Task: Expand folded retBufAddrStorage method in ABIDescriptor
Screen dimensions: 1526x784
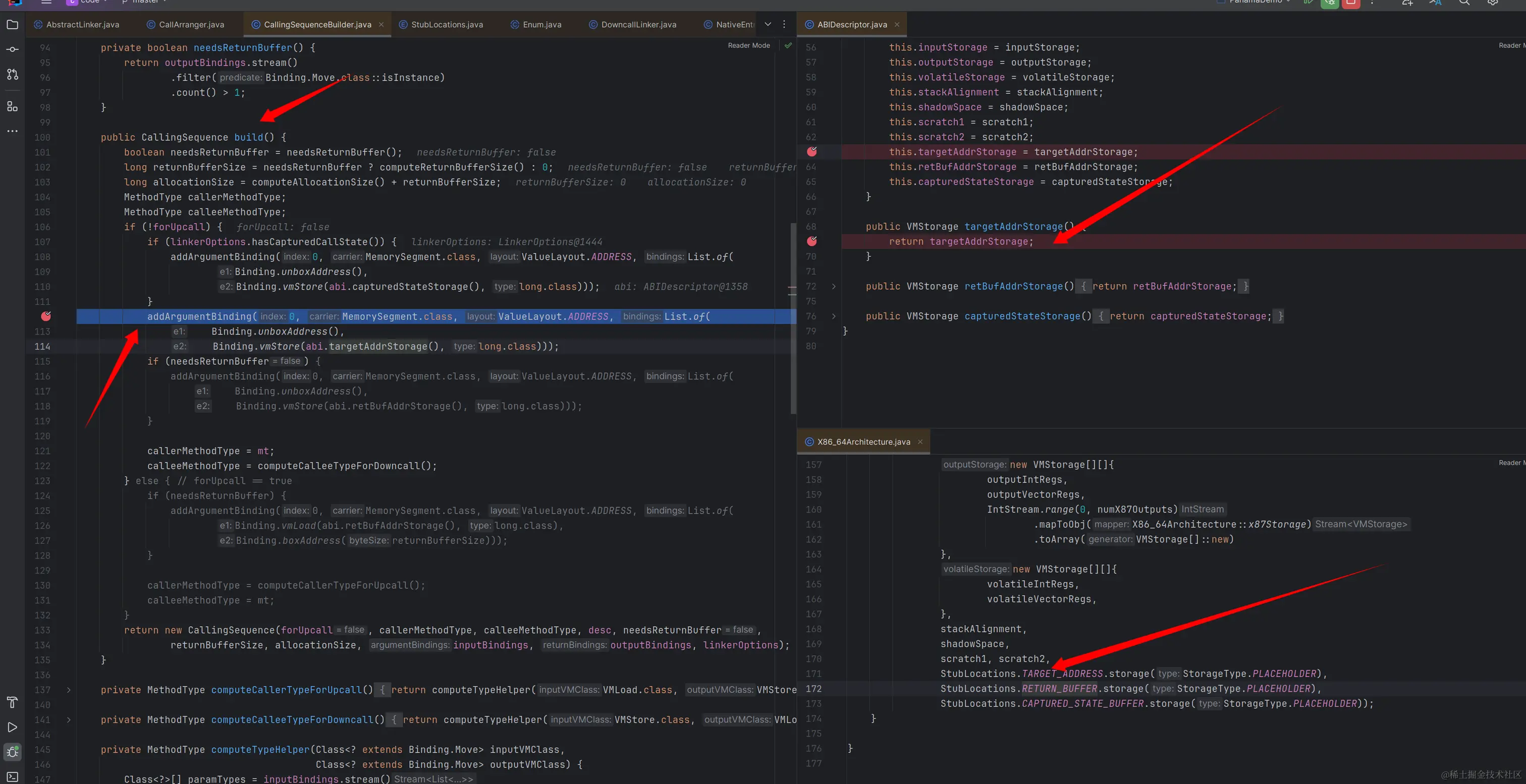Action: click(834, 287)
